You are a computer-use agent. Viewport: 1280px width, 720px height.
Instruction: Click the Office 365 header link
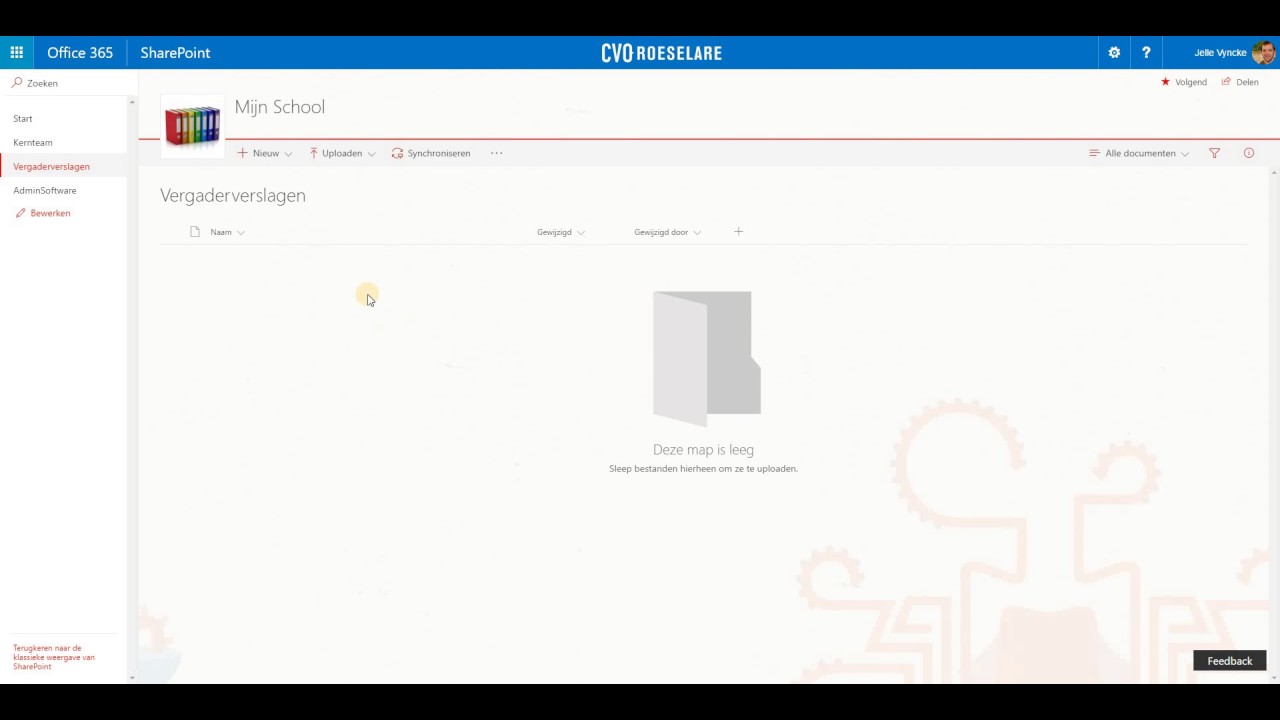click(80, 52)
